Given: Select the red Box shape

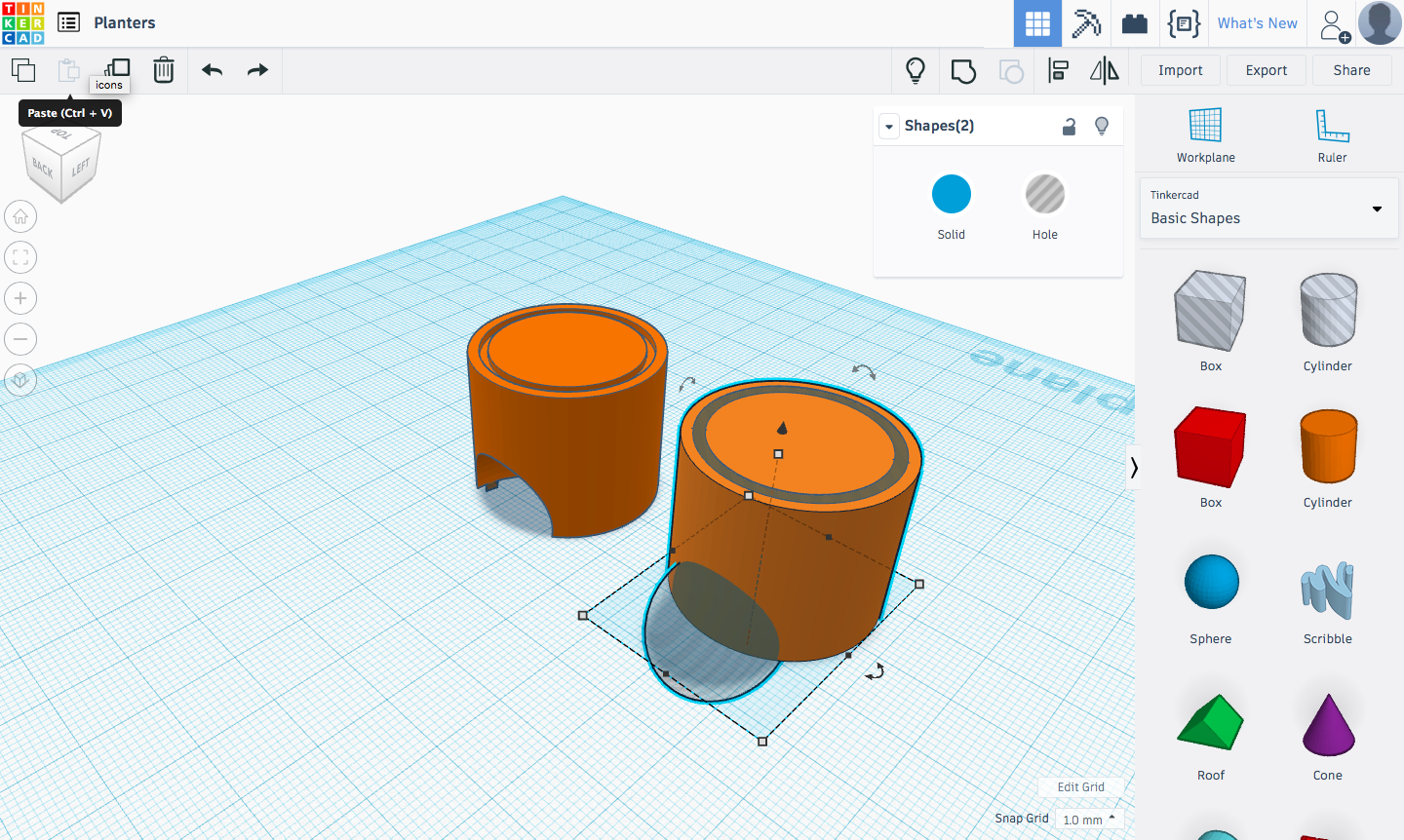Looking at the screenshot, I should [x=1211, y=447].
